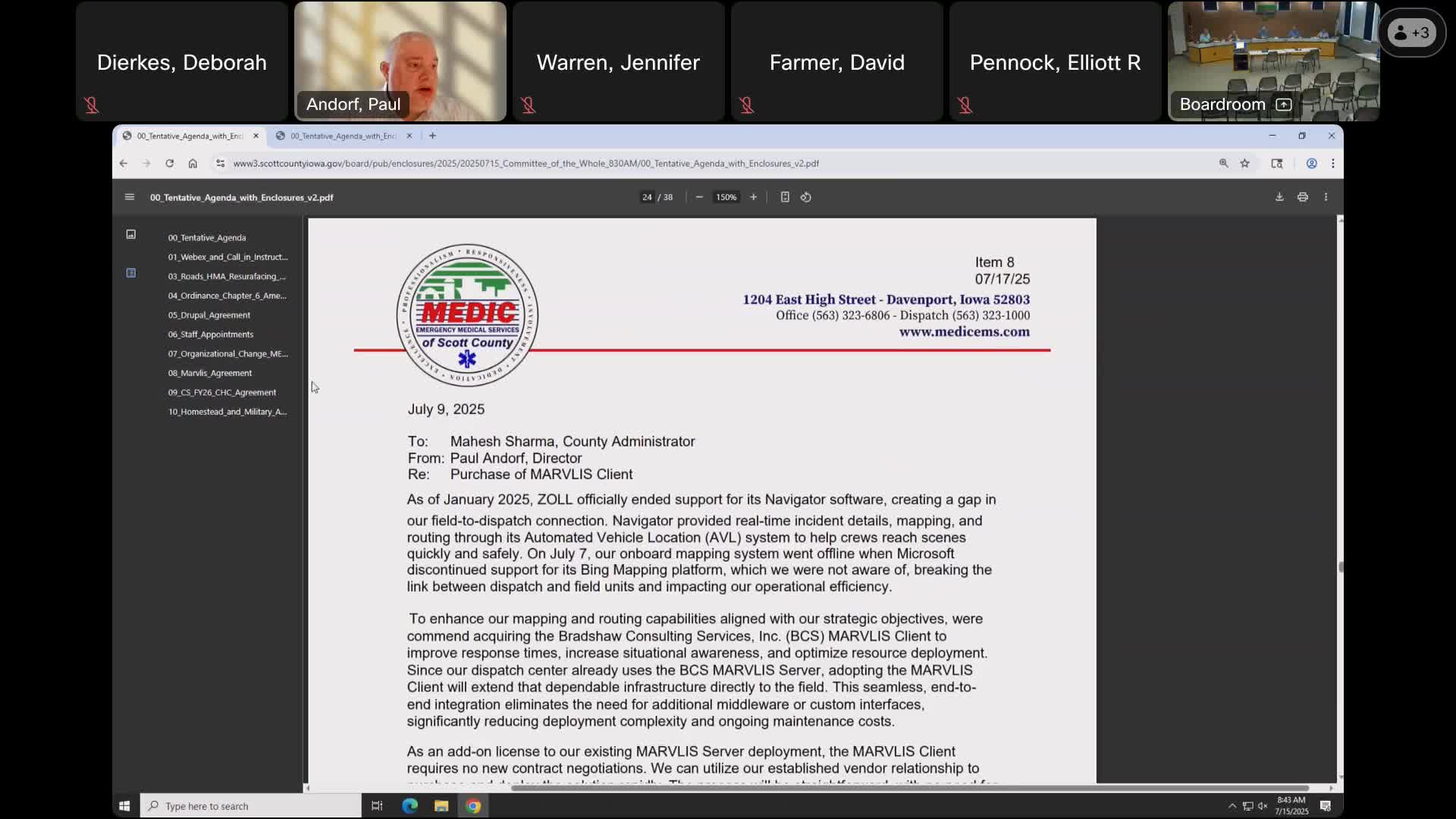Toggle the PDF sidebar with the hamburger icon
This screenshot has height=819, width=1456.
pyautogui.click(x=129, y=197)
